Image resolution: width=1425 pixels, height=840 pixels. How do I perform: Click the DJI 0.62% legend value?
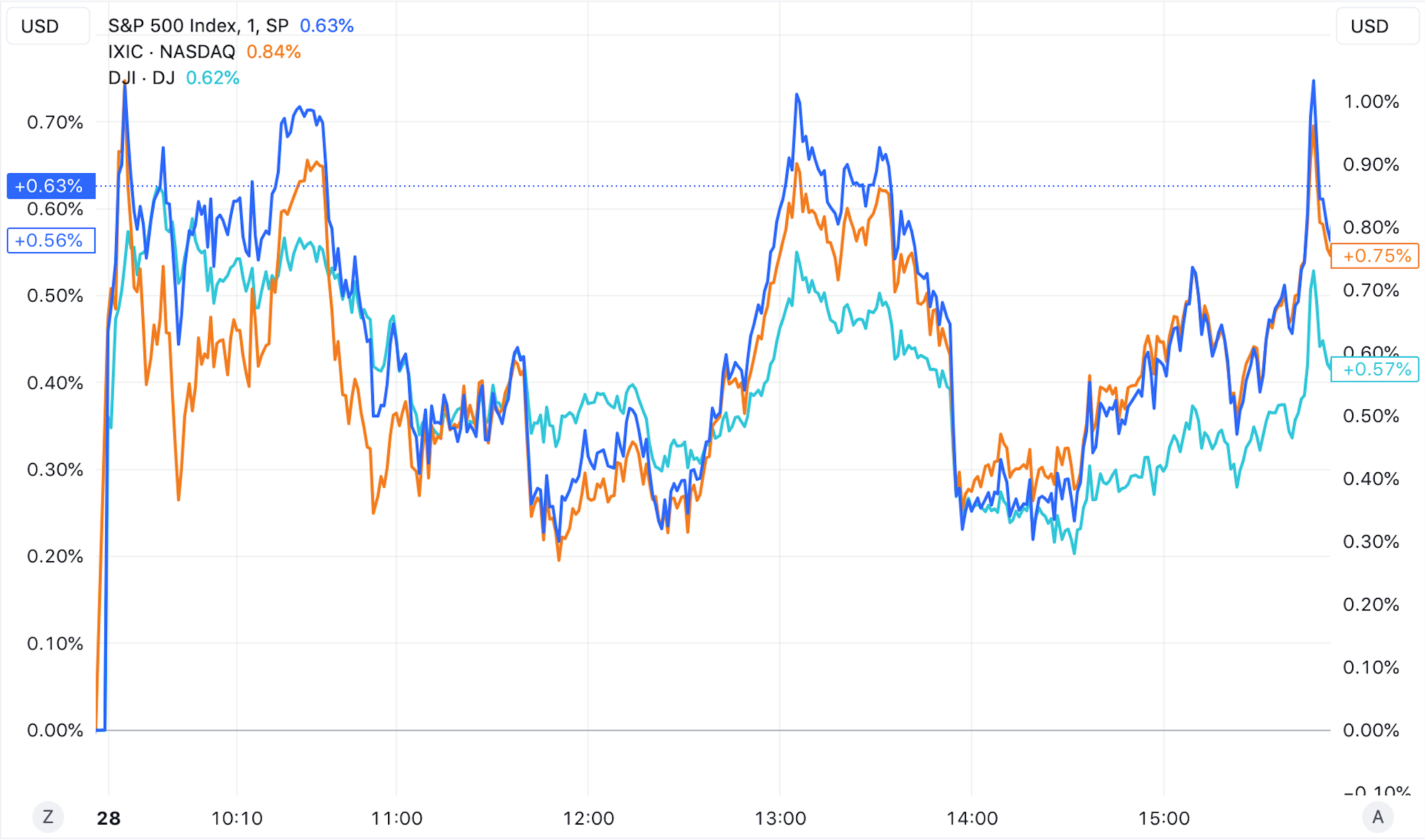pos(213,78)
